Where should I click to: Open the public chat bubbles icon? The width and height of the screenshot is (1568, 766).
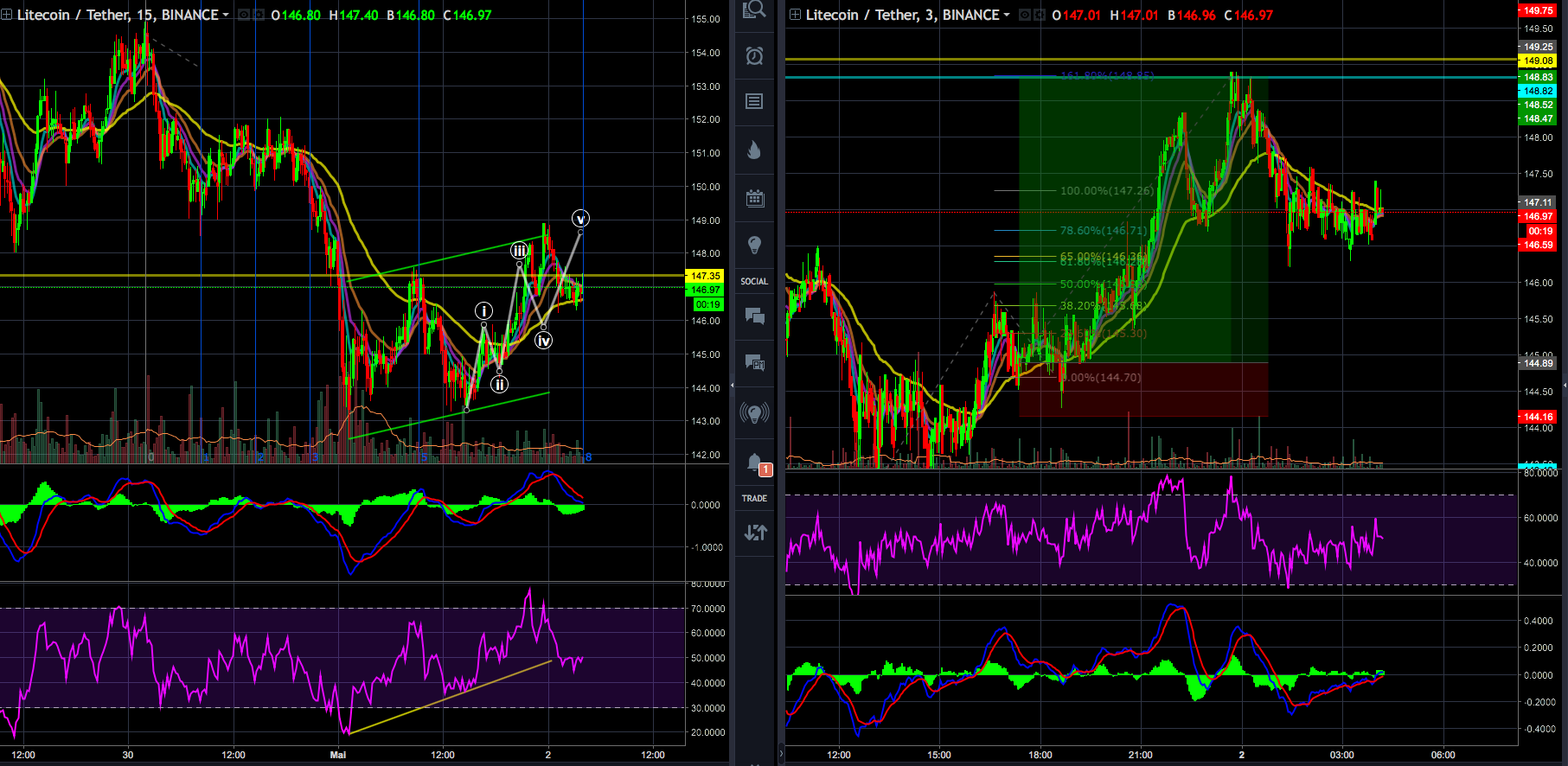click(x=754, y=316)
